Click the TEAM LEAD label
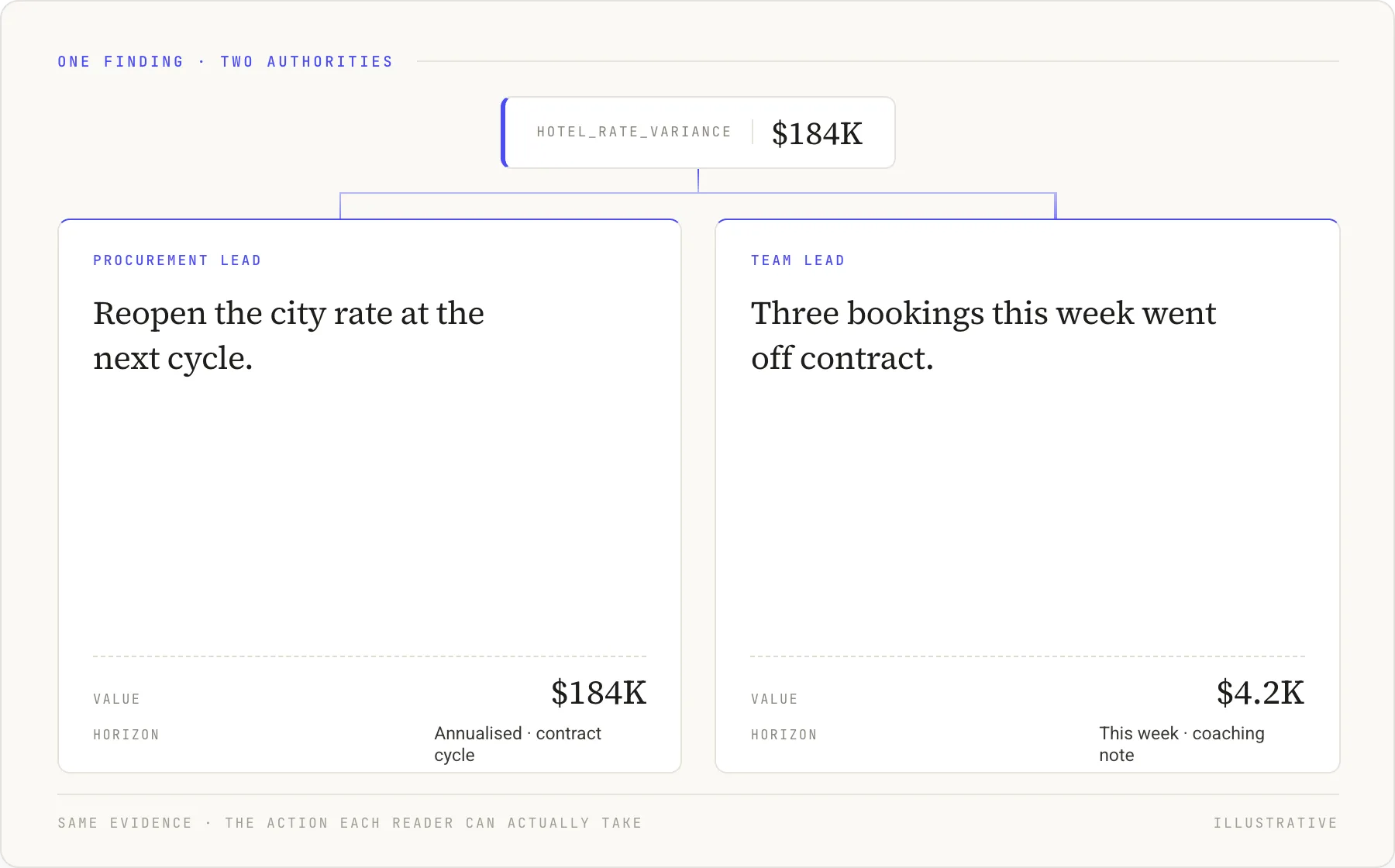1395x868 pixels. [797, 260]
